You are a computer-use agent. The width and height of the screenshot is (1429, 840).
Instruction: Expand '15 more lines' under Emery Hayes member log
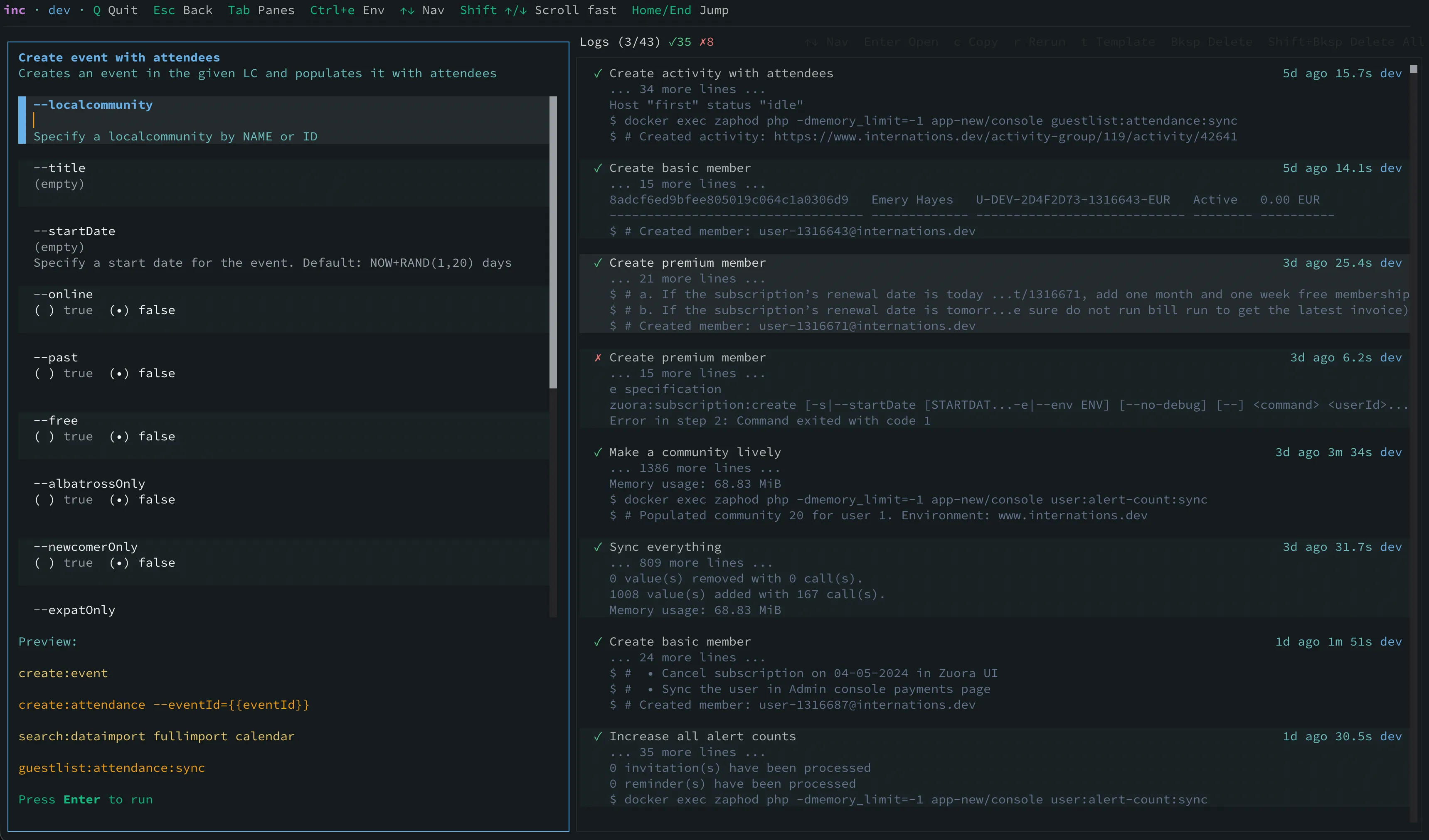click(x=687, y=184)
